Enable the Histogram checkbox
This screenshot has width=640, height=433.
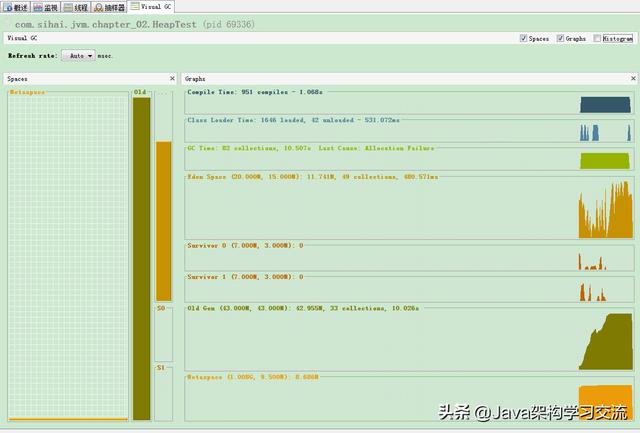tap(597, 38)
